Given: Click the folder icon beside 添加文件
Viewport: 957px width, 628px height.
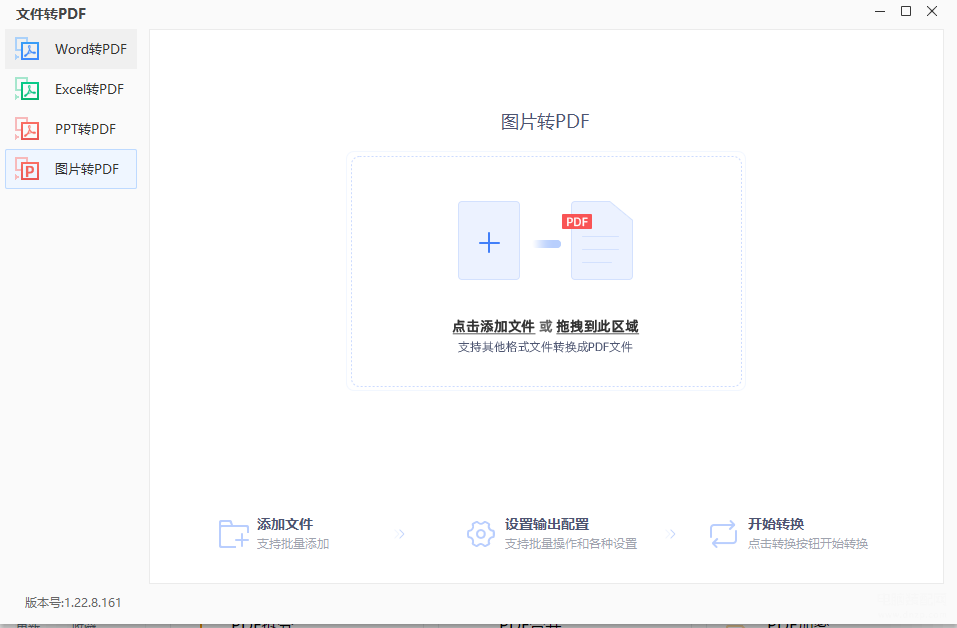Looking at the screenshot, I should [x=234, y=534].
